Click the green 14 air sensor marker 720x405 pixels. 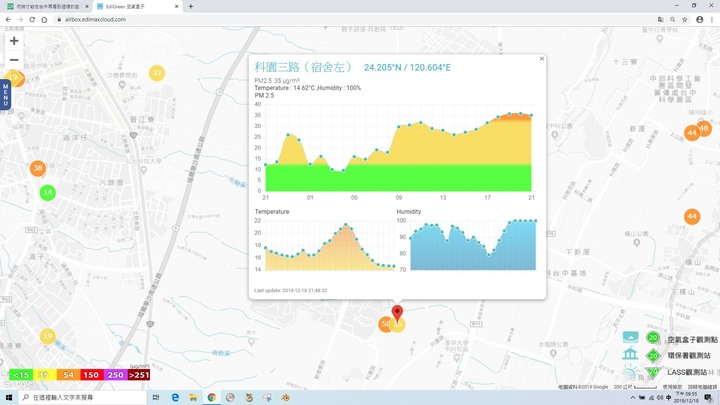tap(48, 192)
